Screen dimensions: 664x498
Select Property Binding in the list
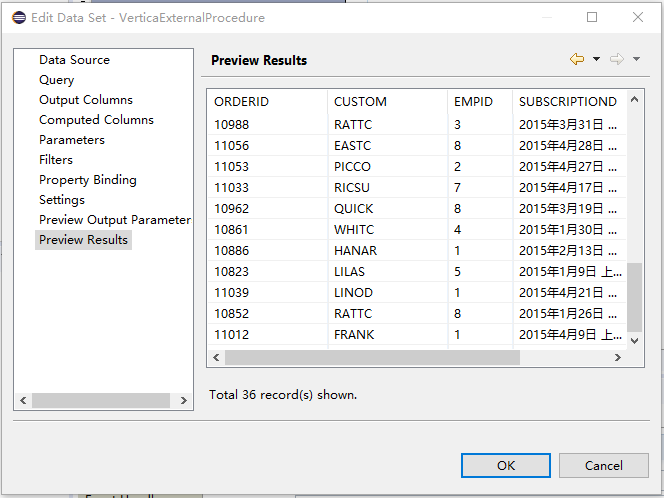pyautogui.click(x=87, y=180)
